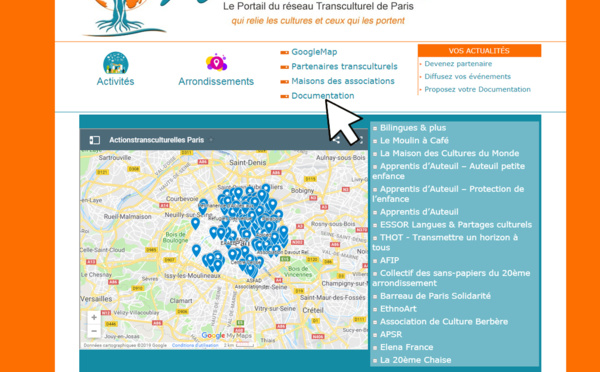600x372 pixels.
Task: Go to Partenaires transculturels
Action: [x=344, y=67]
